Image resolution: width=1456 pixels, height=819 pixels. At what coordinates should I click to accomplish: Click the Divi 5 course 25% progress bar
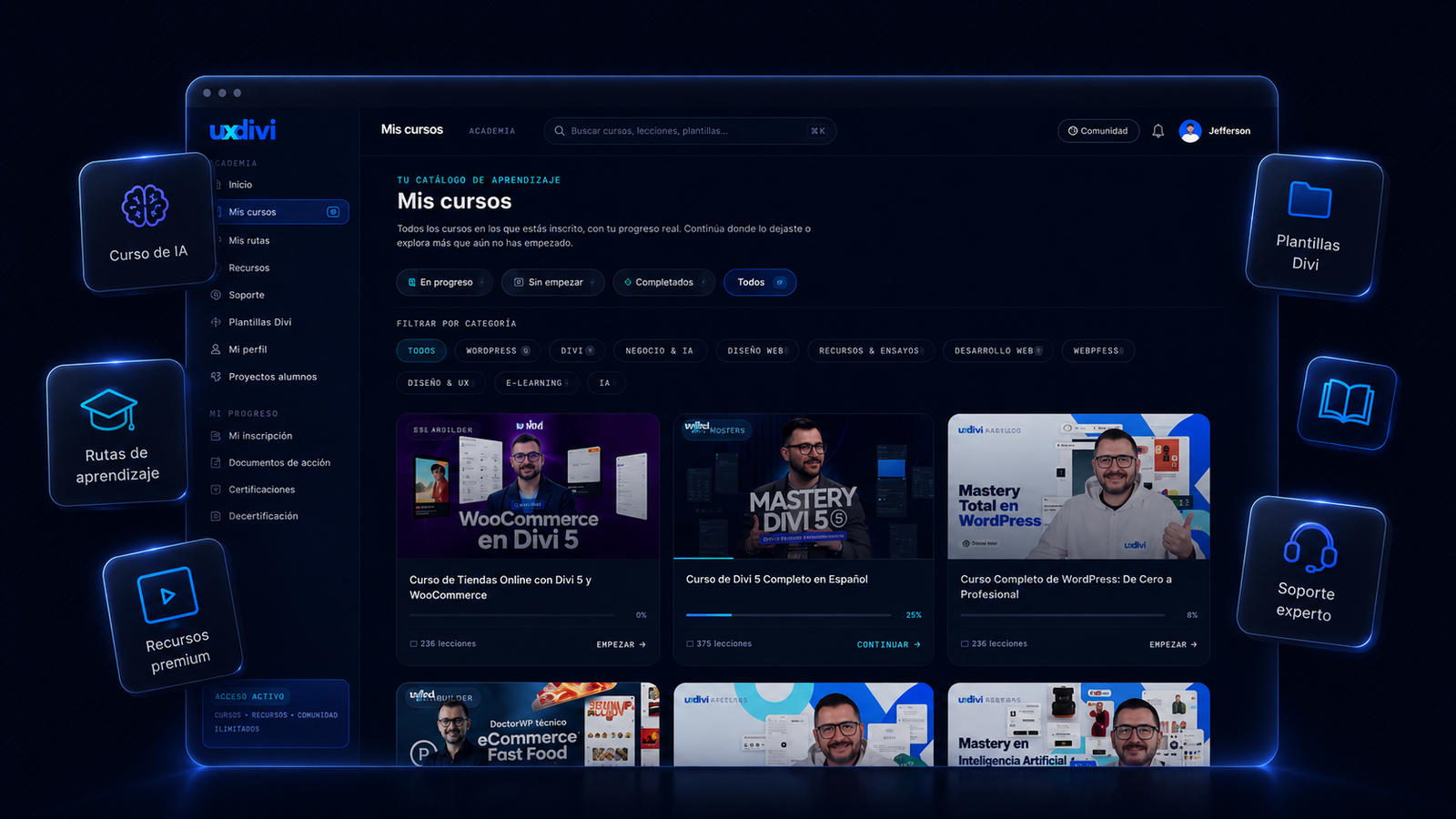pos(789,615)
